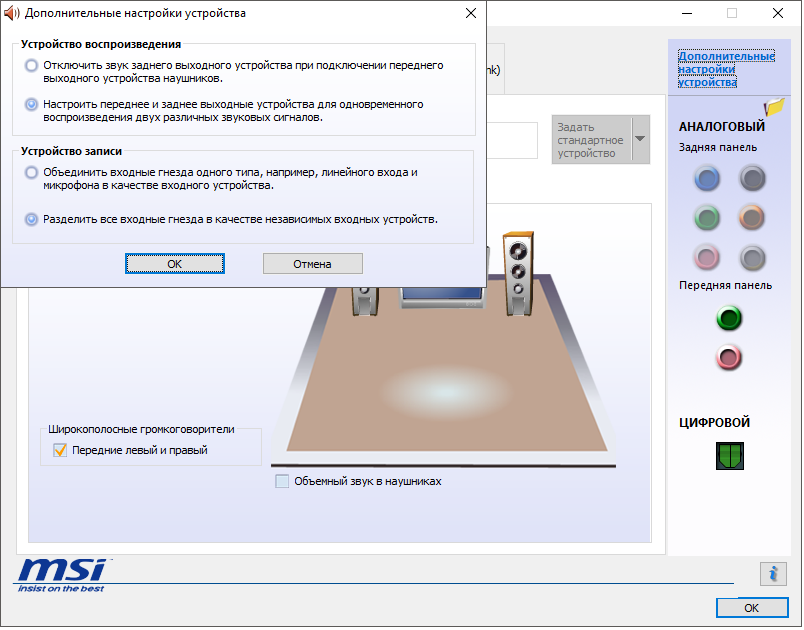Open the 'Задать стандартное устройство' dropdown arrow
This screenshot has height=630, width=804.
640,139
